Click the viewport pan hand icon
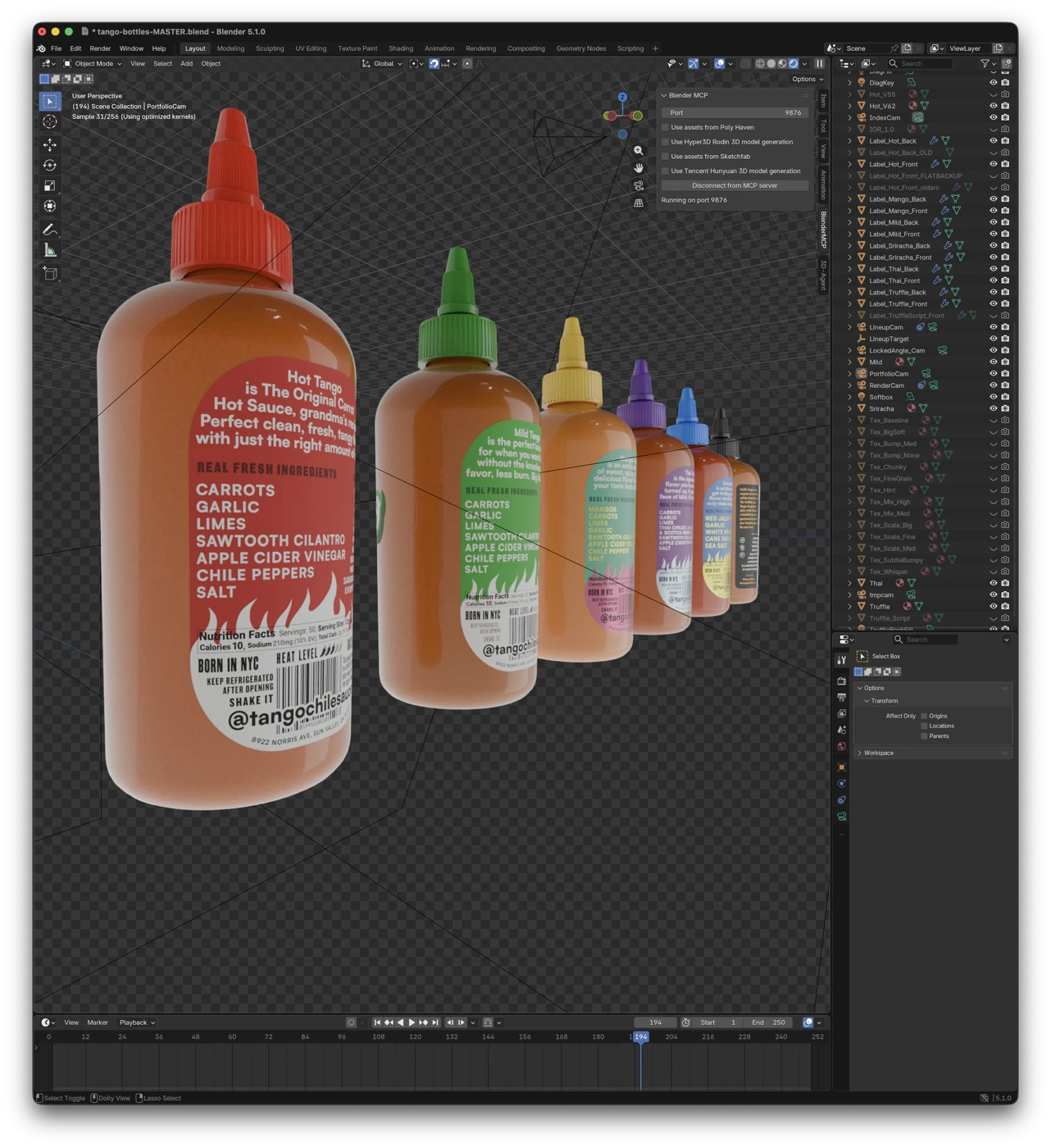This screenshot has width=1051, height=1148. pos(639,168)
